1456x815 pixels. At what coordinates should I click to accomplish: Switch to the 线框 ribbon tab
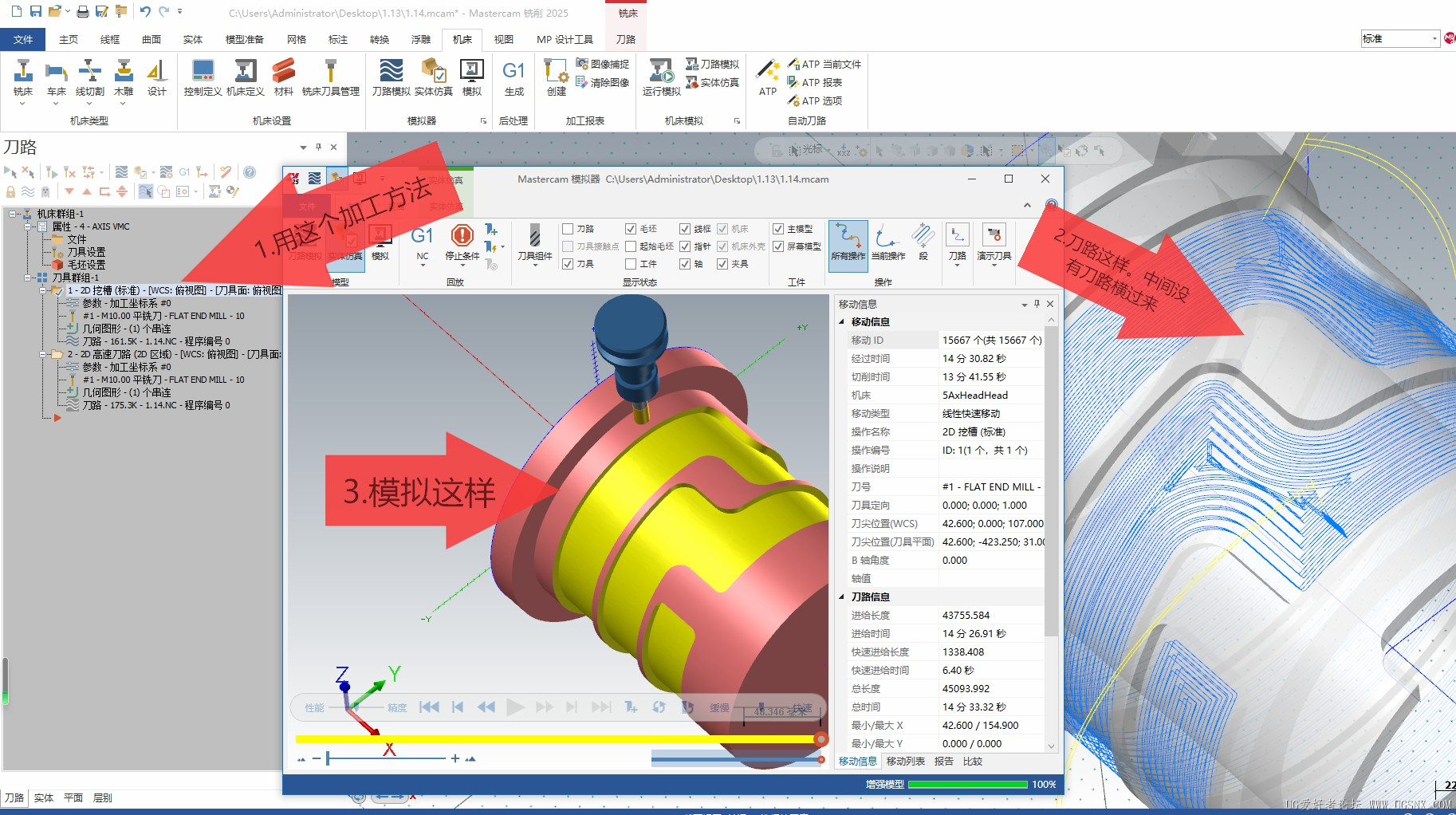[x=110, y=39]
